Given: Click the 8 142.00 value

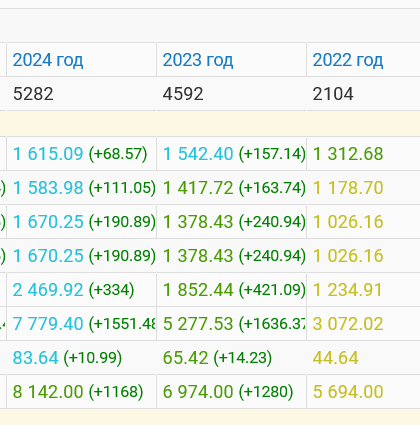Looking at the screenshot, I should (x=48, y=392).
